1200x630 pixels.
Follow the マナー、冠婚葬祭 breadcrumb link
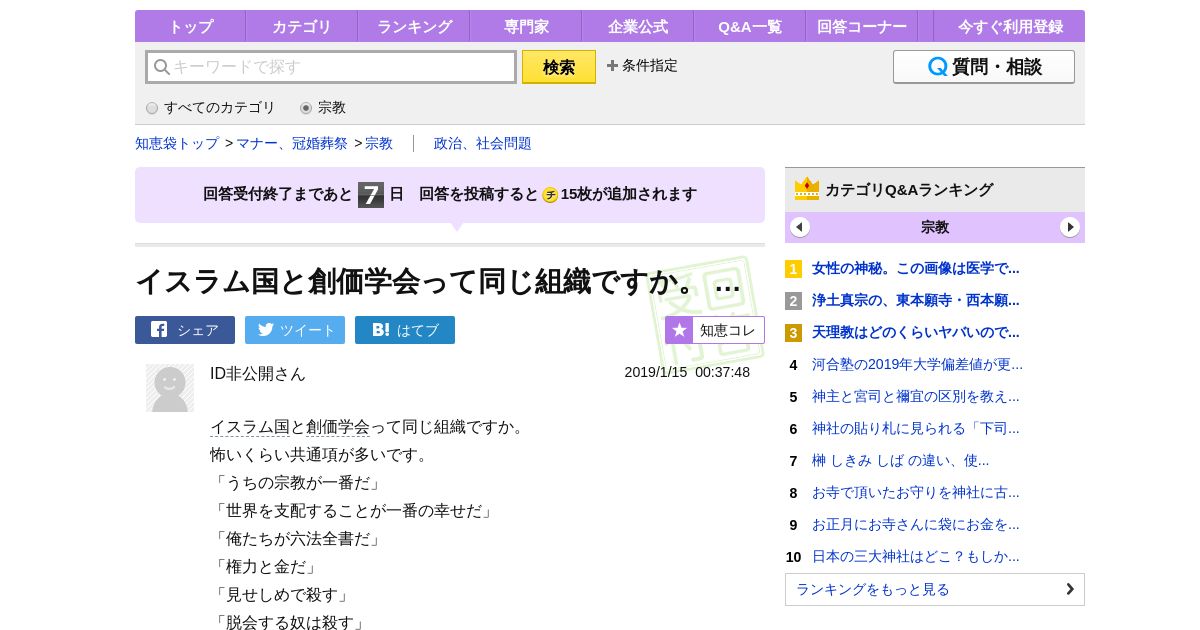pos(292,143)
